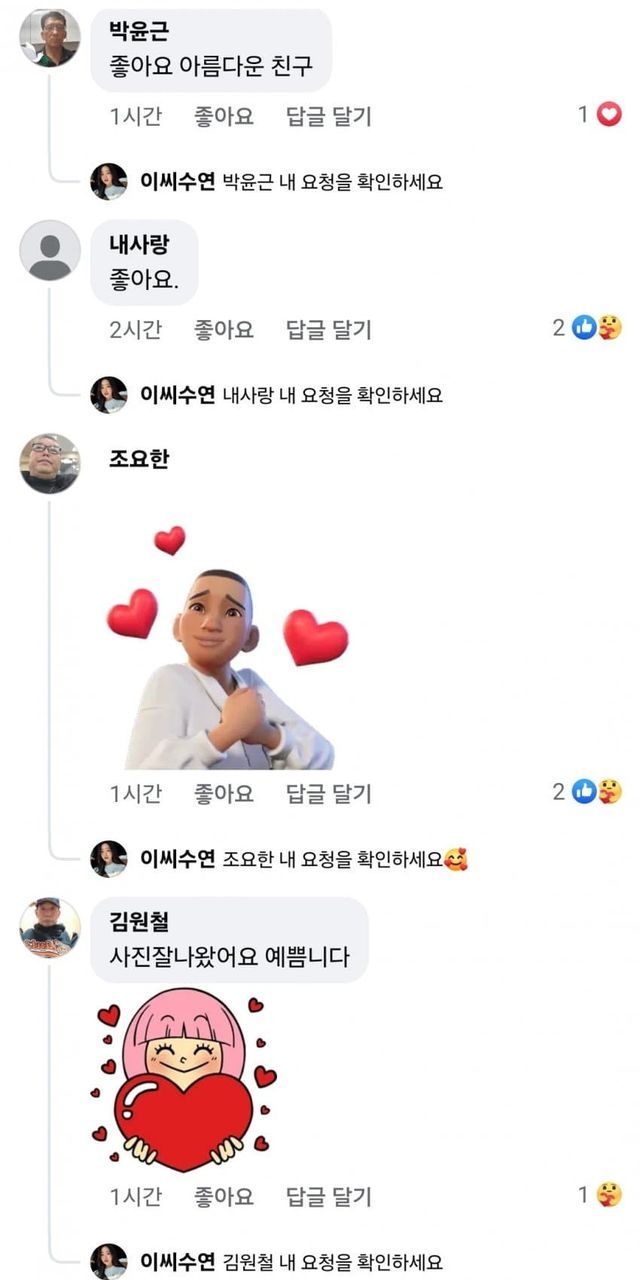Image resolution: width=640 pixels, height=1280 pixels.
Task: Toggle 좋아요 on 김원철's comment
Action: click(x=223, y=1195)
